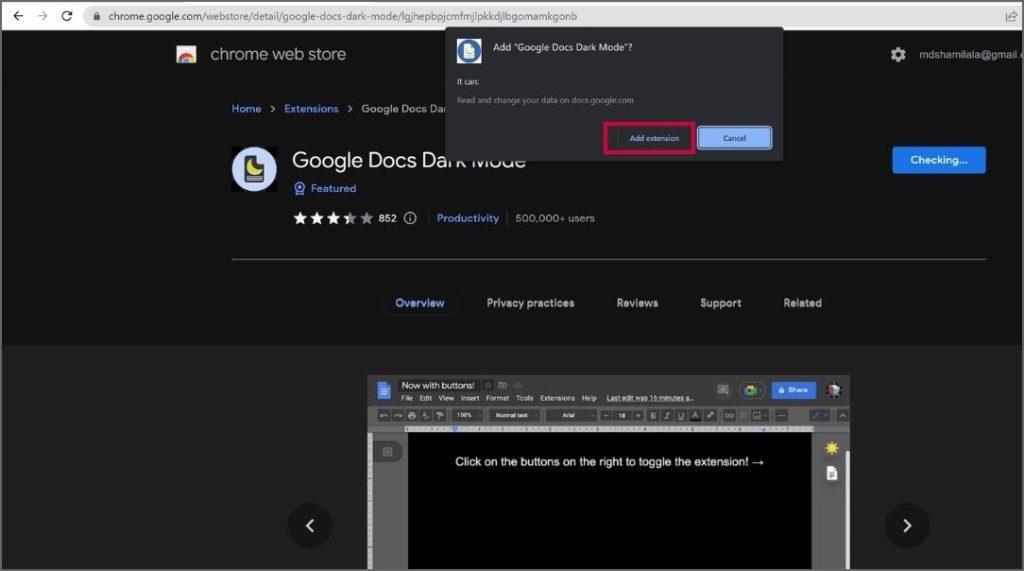
Task: Click the Google Docs Dark Mode moon logo
Action: click(x=254, y=169)
